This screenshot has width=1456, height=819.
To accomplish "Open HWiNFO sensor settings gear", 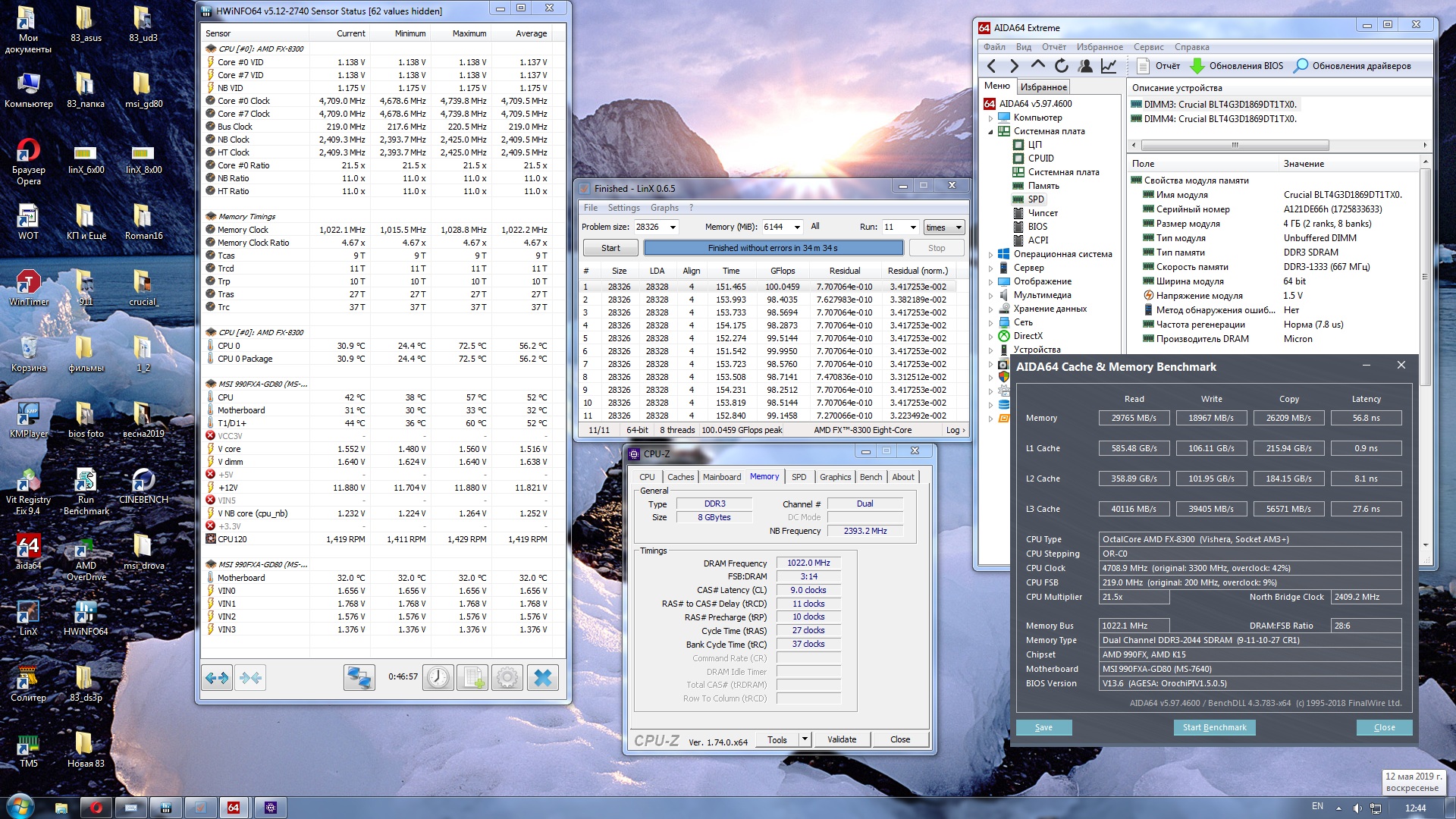I will pos(507,677).
